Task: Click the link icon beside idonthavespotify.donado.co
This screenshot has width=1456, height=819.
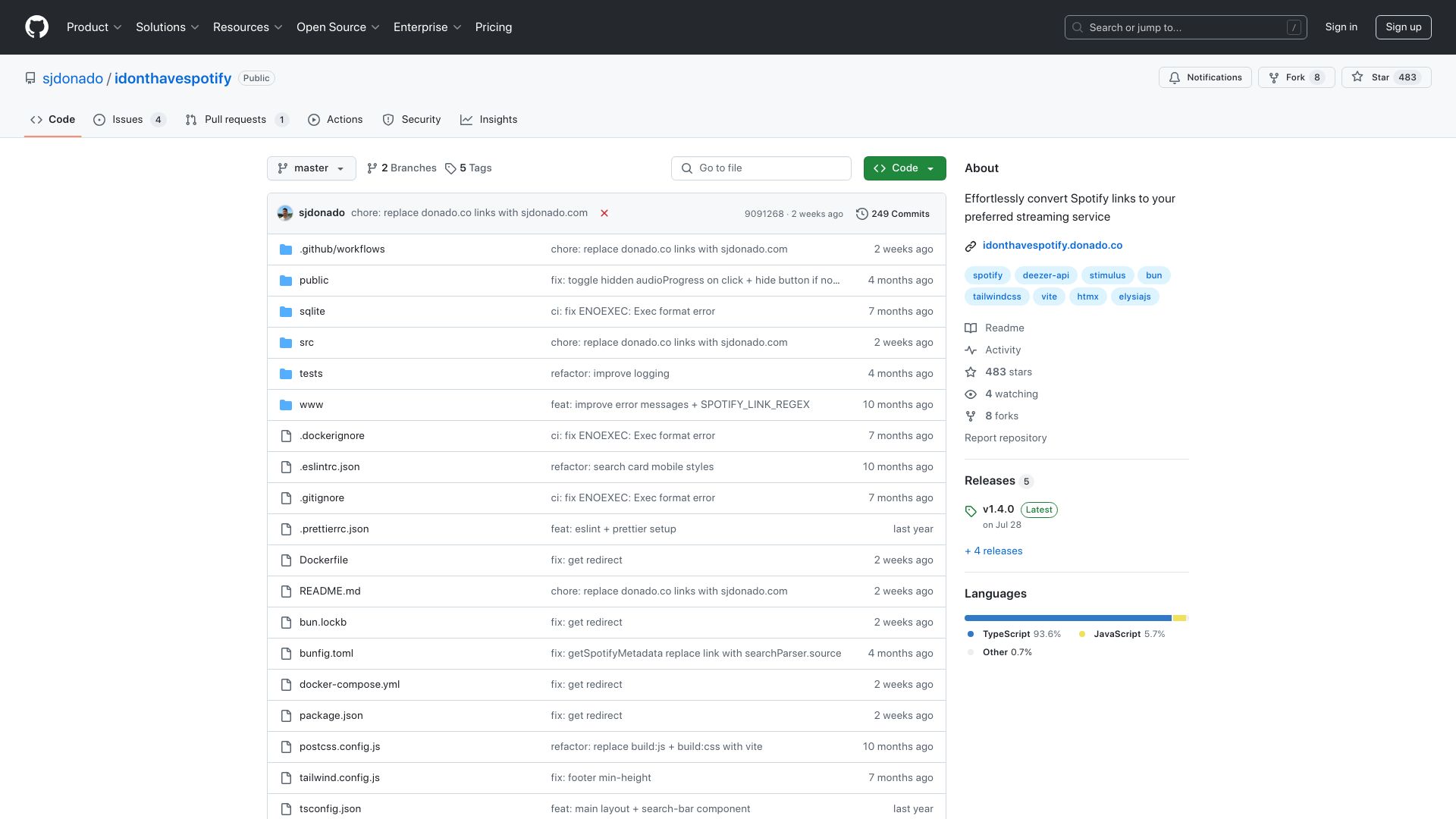Action: (x=971, y=246)
